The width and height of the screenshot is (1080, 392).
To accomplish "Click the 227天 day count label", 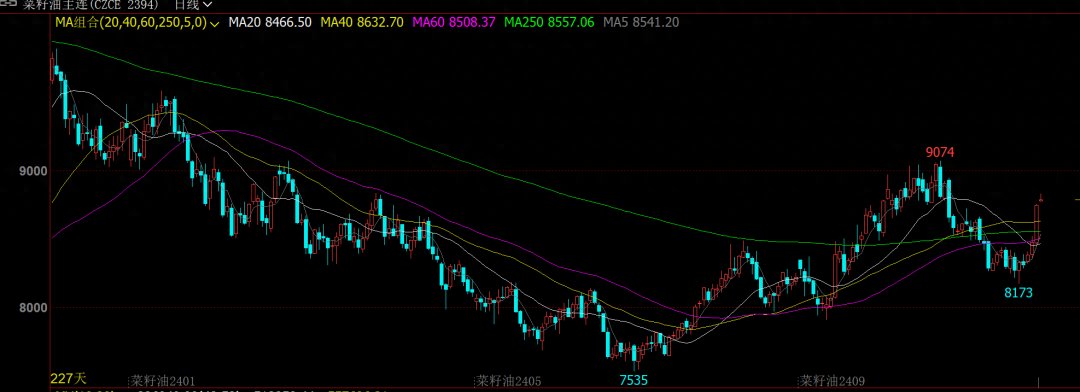I will tap(68, 378).
